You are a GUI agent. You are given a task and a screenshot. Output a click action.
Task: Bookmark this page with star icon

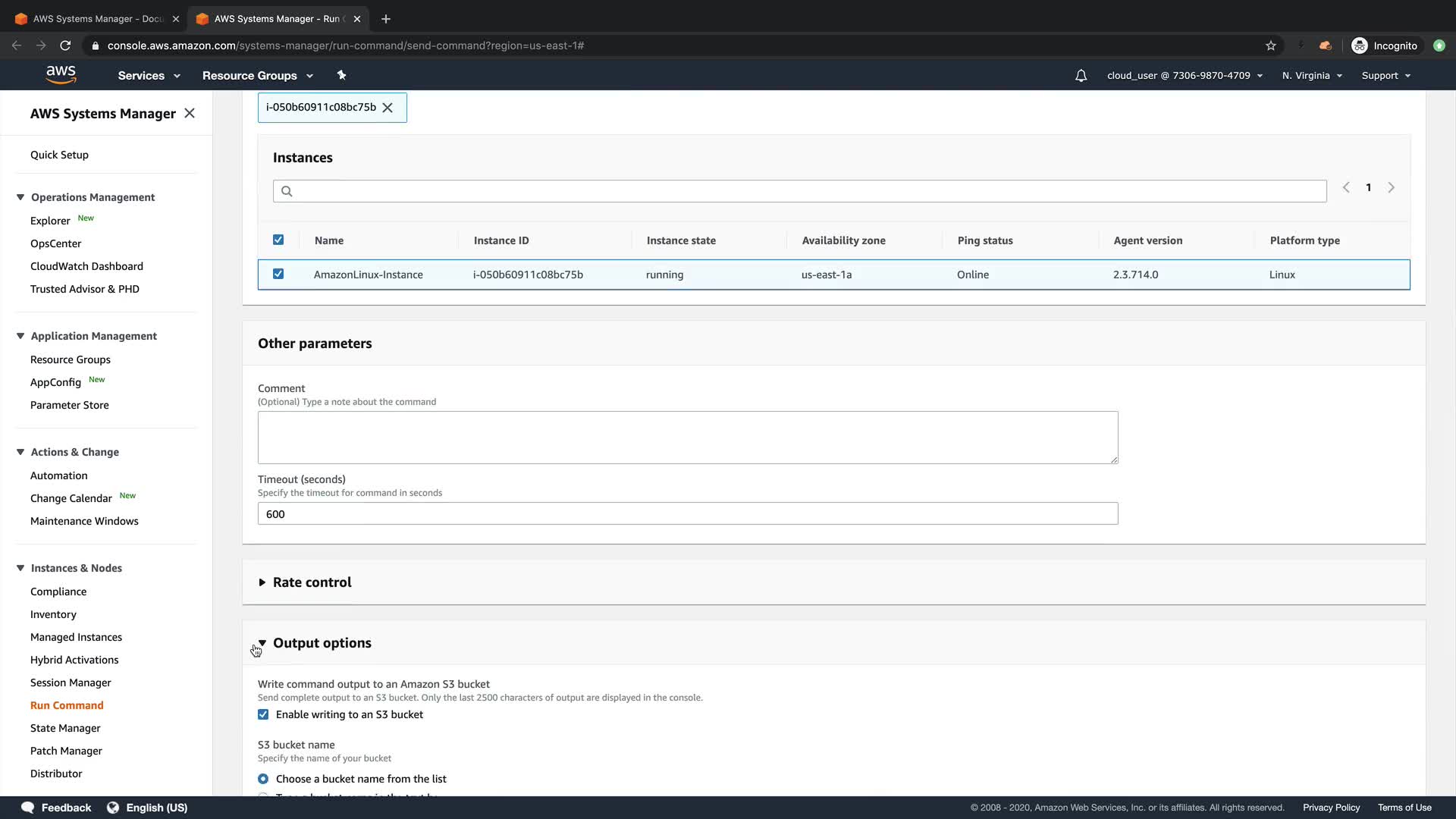pyautogui.click(x=1270, y=45)
